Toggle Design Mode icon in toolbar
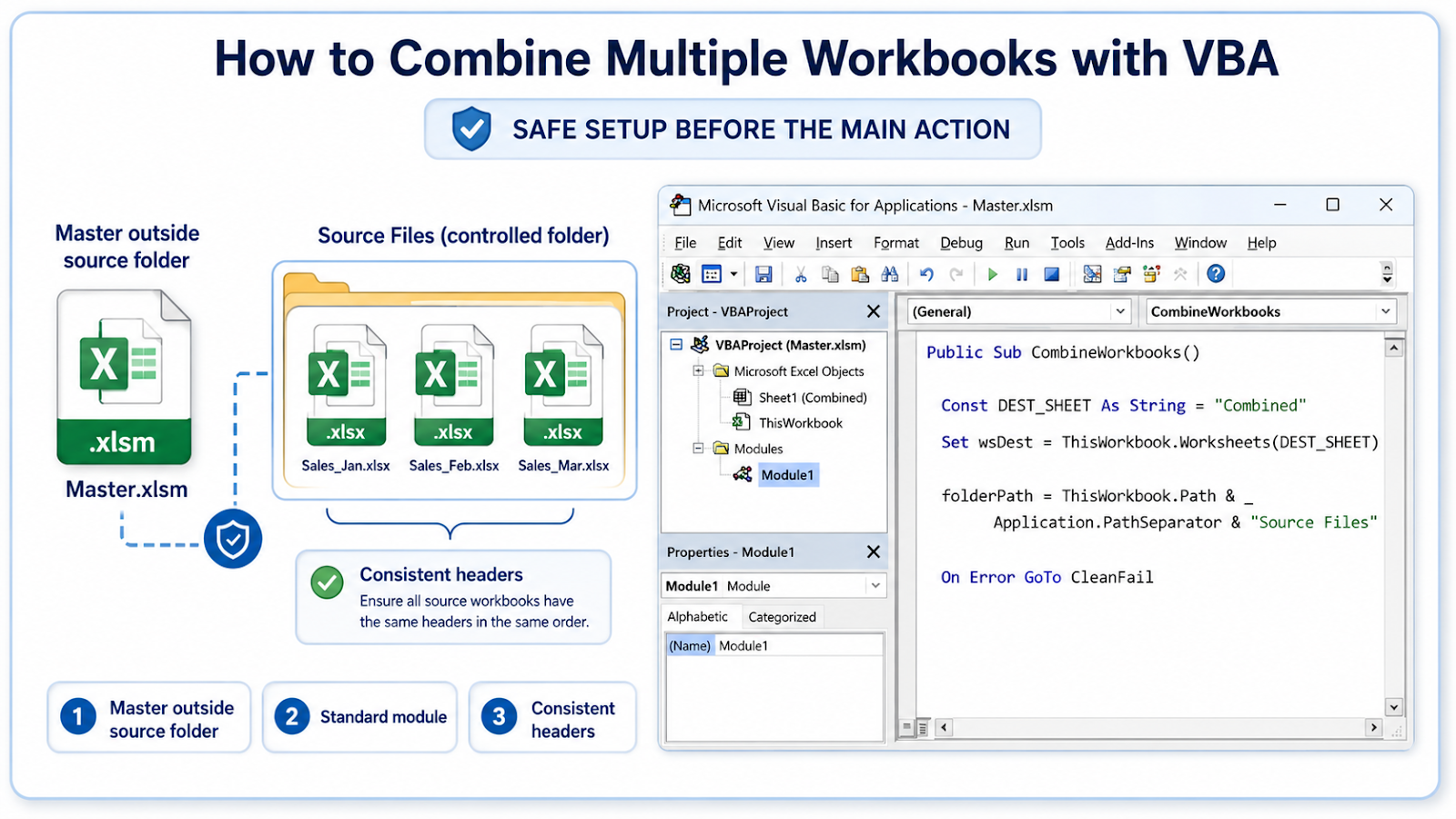 [x=1092, y=274]
